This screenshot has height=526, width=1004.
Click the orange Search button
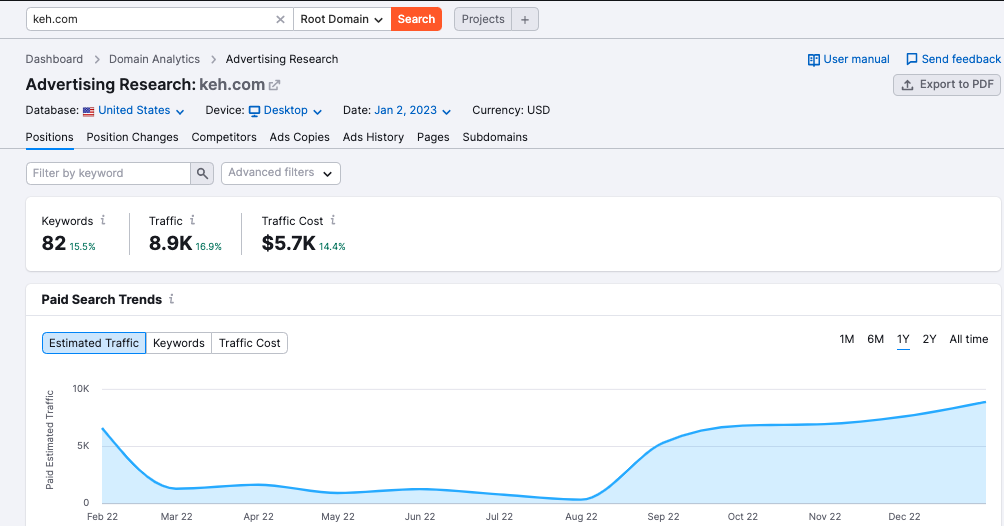(x=416, y=19)
